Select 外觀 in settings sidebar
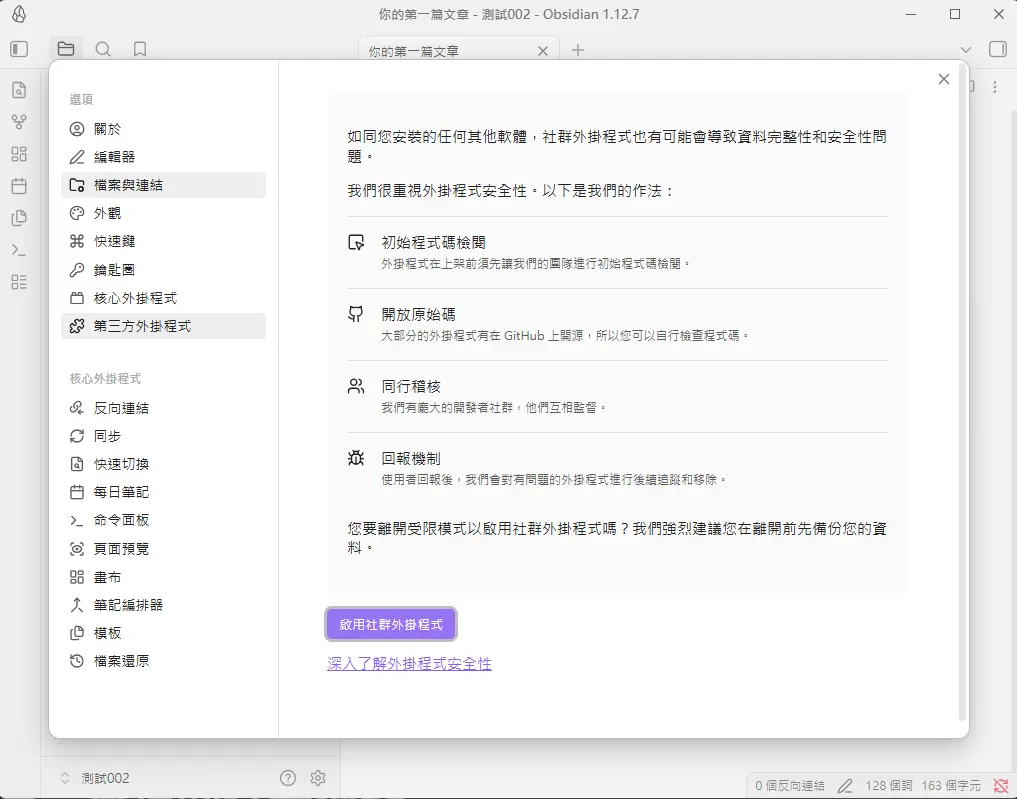1017x799 pixels. point(107,213)
